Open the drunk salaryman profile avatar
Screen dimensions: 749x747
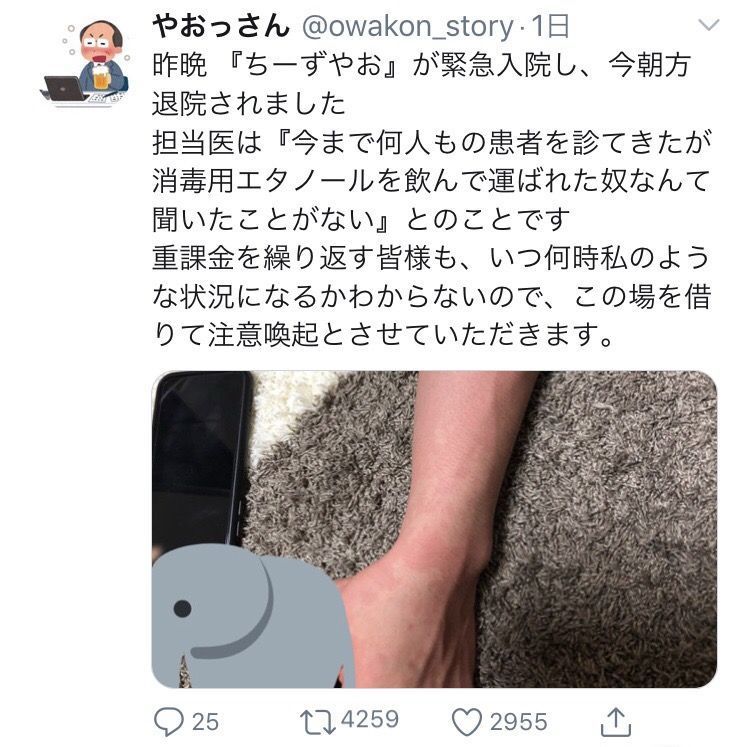pos(88,63)
